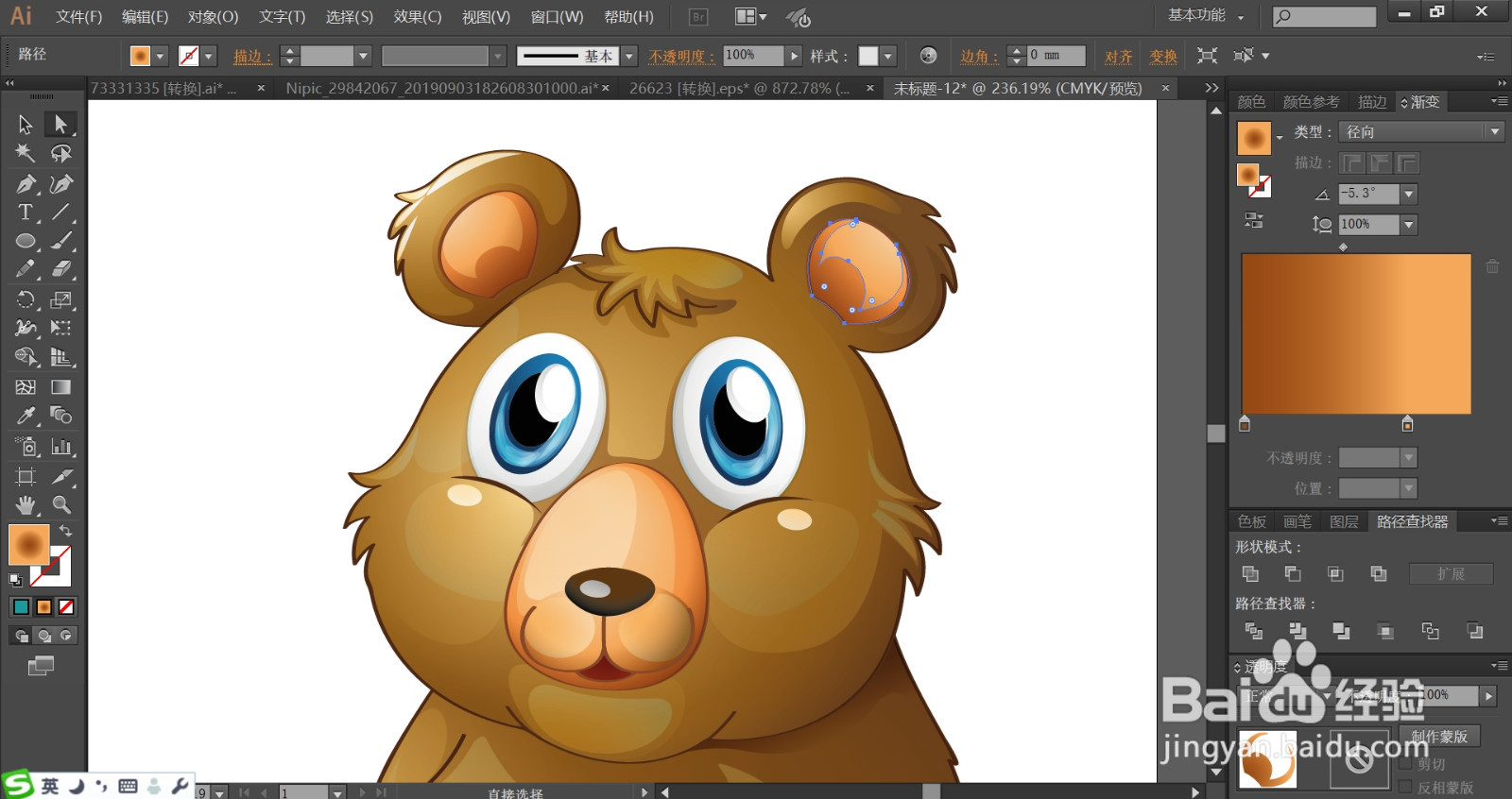The height and width of the screenshot is (799, 1512).
Task: Click Divide pathfinder icon
Action: (x=1254, y=630)
